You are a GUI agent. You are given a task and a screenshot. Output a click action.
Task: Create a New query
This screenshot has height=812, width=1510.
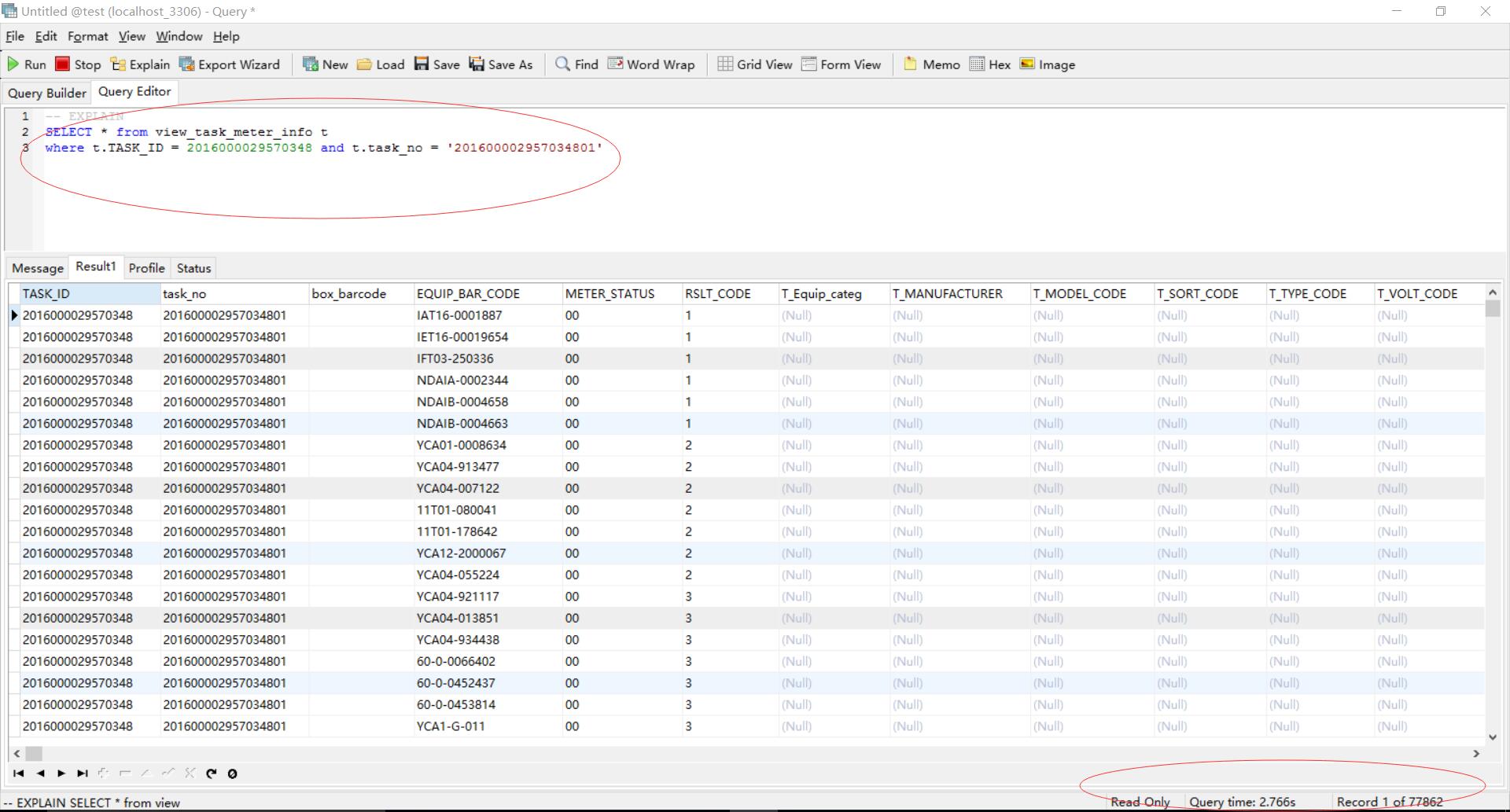click(325, 64)
